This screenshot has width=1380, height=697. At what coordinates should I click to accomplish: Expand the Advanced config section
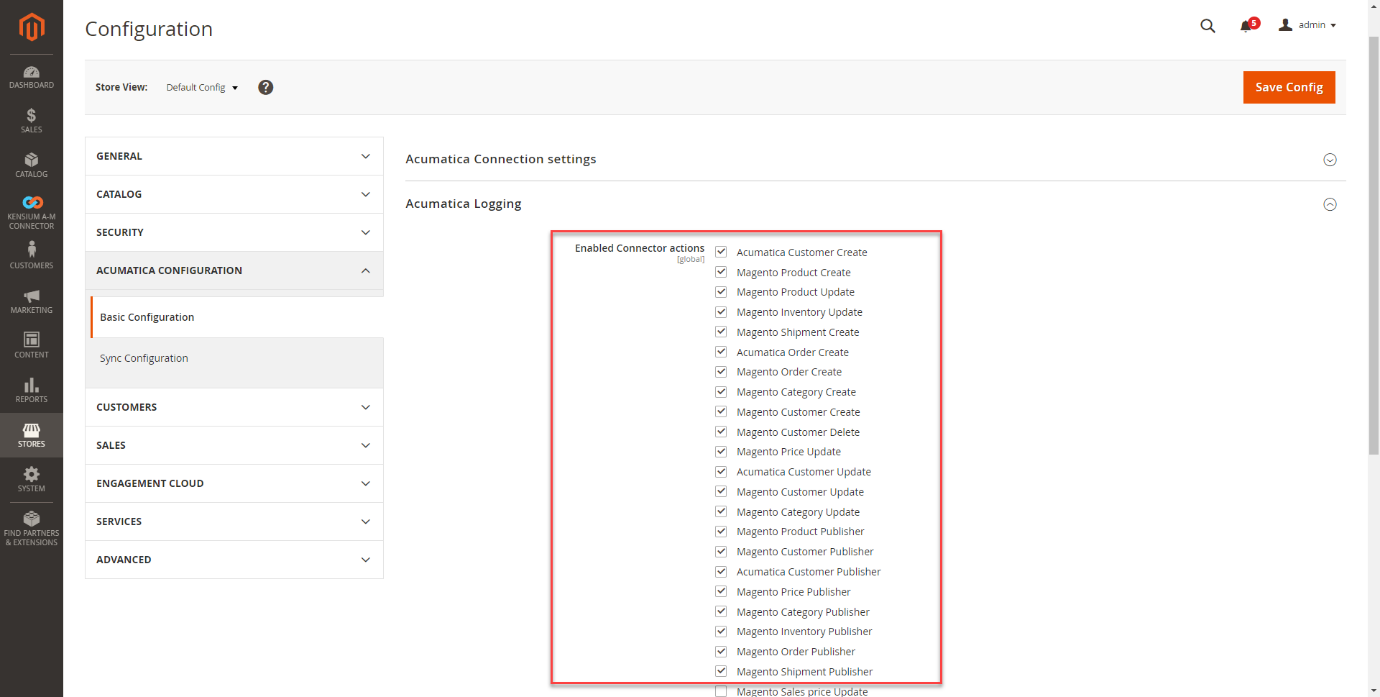tap(234, 559)
